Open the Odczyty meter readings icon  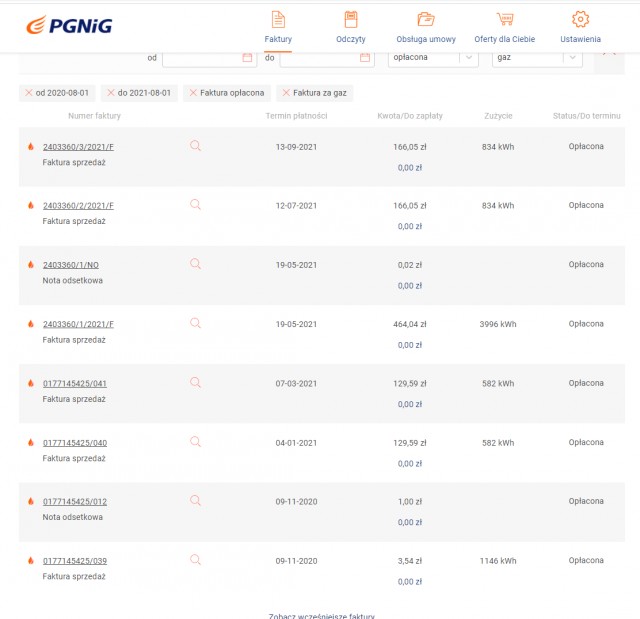[x=350, y=20]
